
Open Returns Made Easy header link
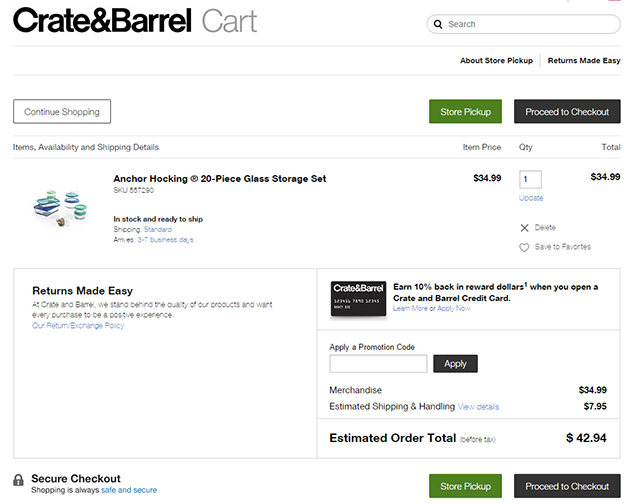click(x=584, y=60)
